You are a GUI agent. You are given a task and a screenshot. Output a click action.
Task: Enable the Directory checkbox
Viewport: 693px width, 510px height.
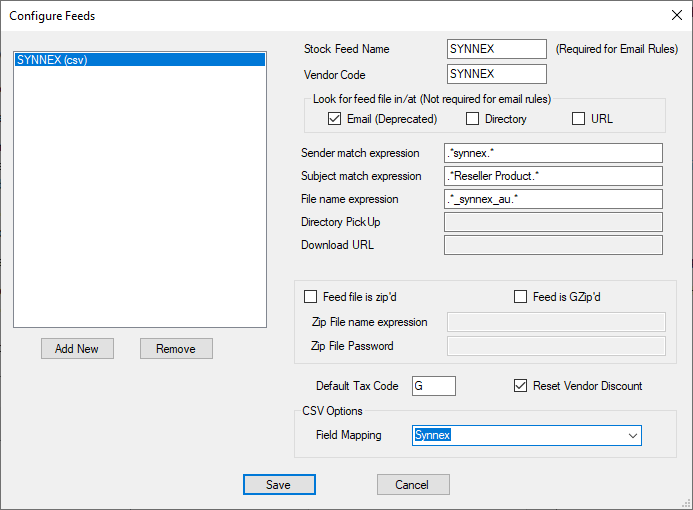pyautogui.click(x=473, y=119)
